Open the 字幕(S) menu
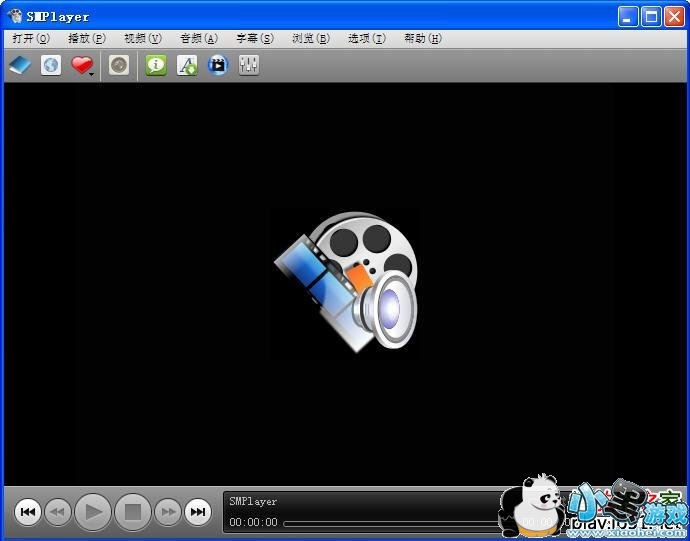 (x=255, y=39)
